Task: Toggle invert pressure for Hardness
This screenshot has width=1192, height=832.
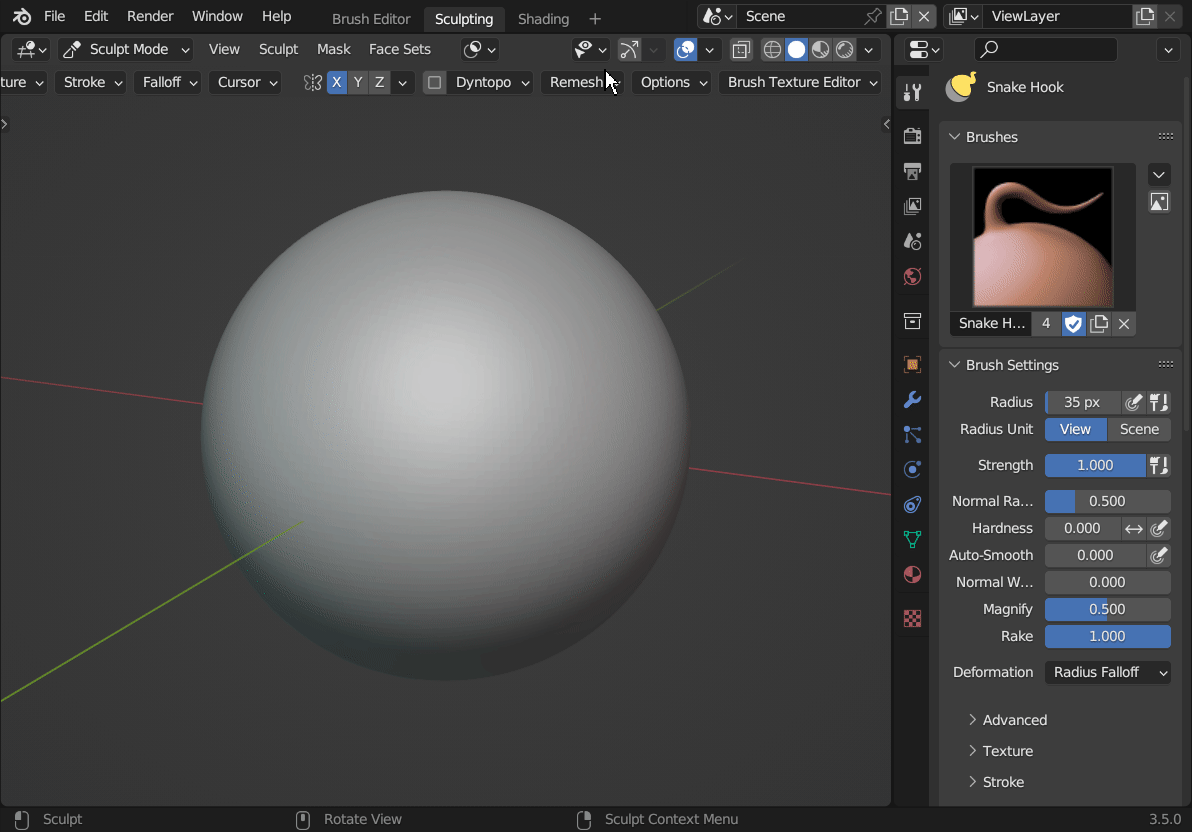Action: point(1133,528)
